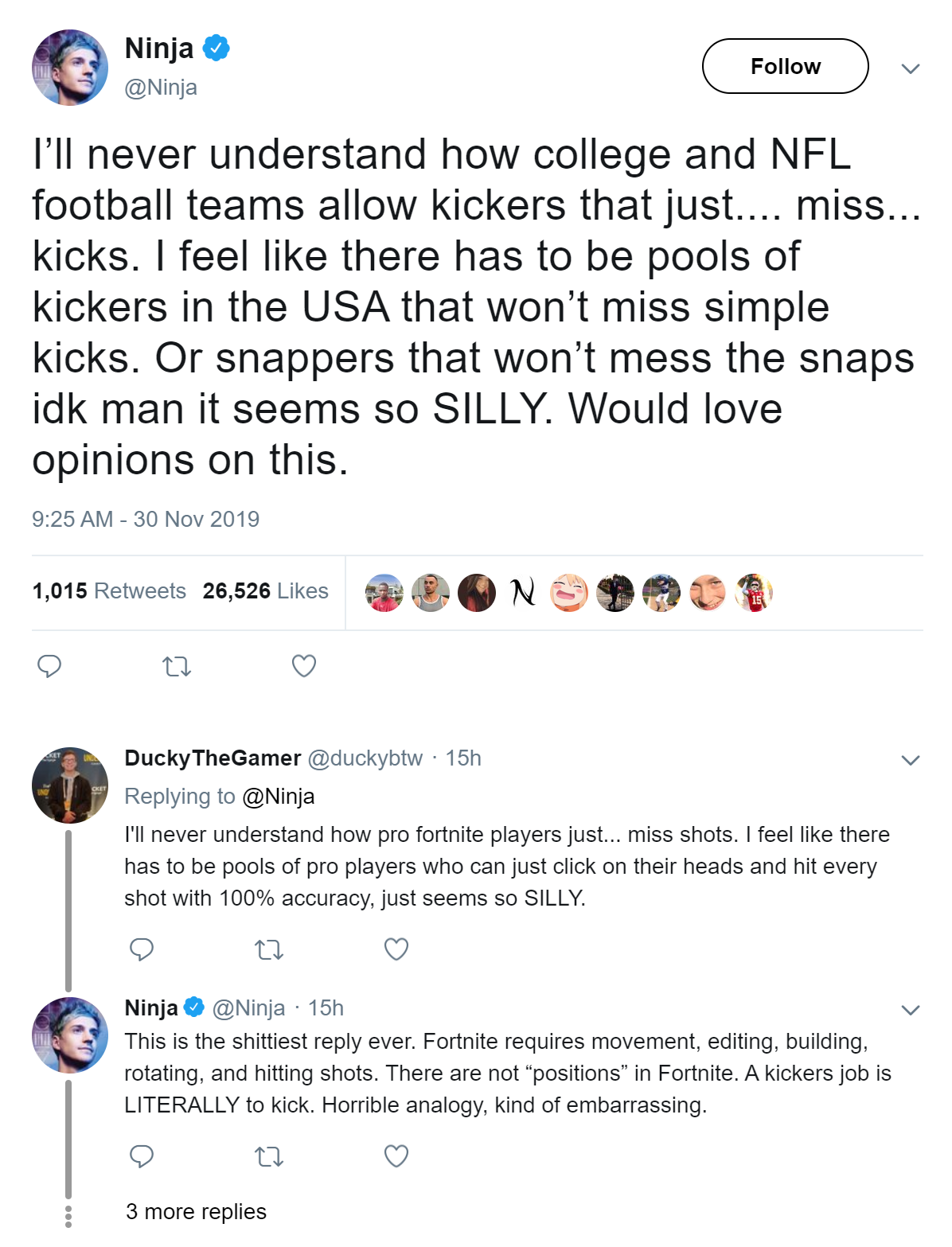Like DuckyTheGamer's reply tweet
The height and width of the screenshot is (1247, 952).
pos(396,949)
